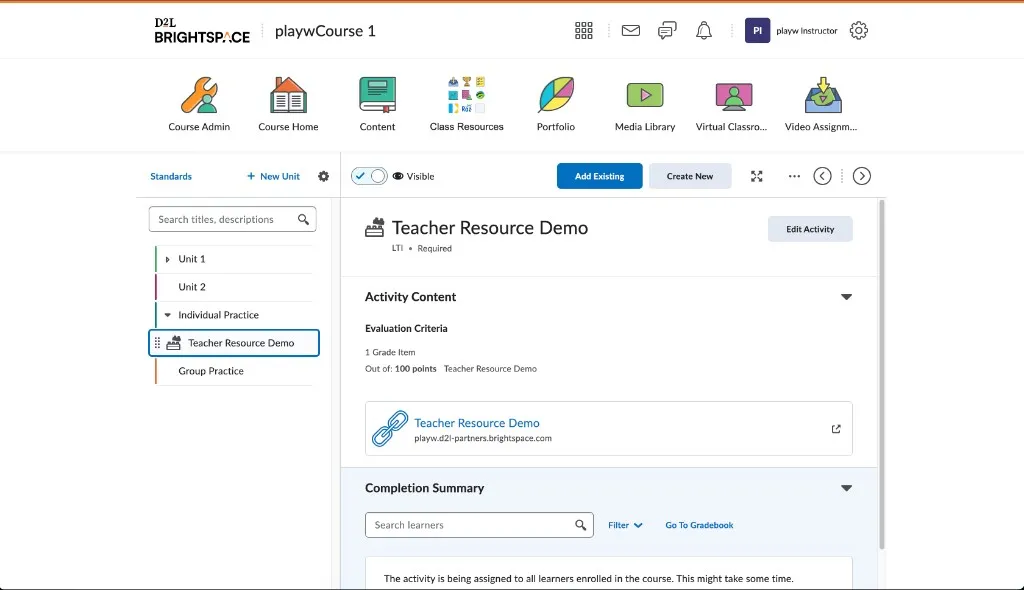Screen dimensions: 1024x590
Task: Open Class Resources icon grid
Action: point(466,95)
